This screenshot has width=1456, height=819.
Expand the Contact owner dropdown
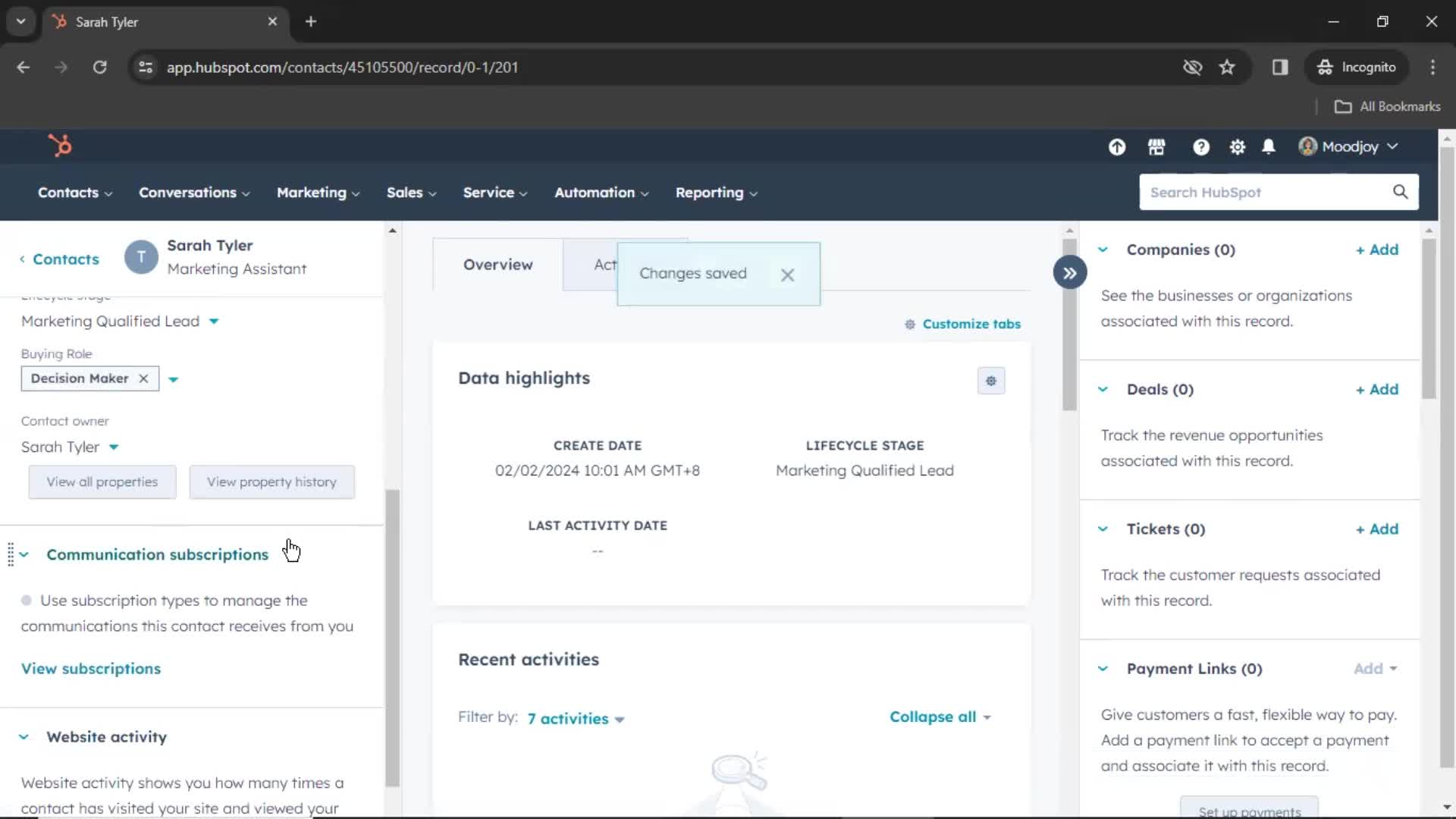(113, 446)
